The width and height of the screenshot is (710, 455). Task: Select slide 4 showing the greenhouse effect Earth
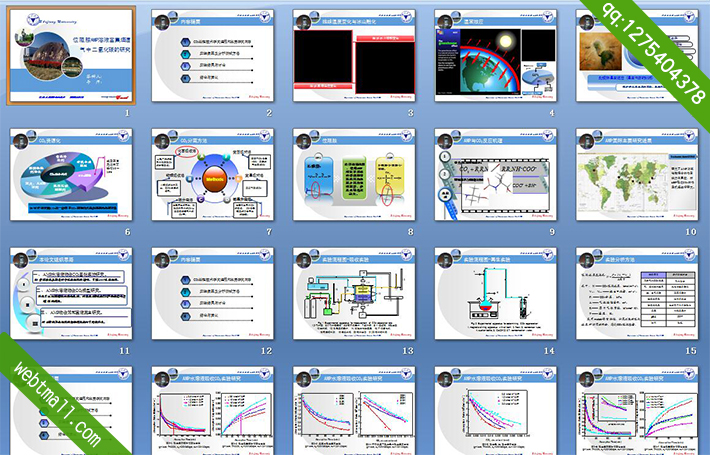[495, 55]
